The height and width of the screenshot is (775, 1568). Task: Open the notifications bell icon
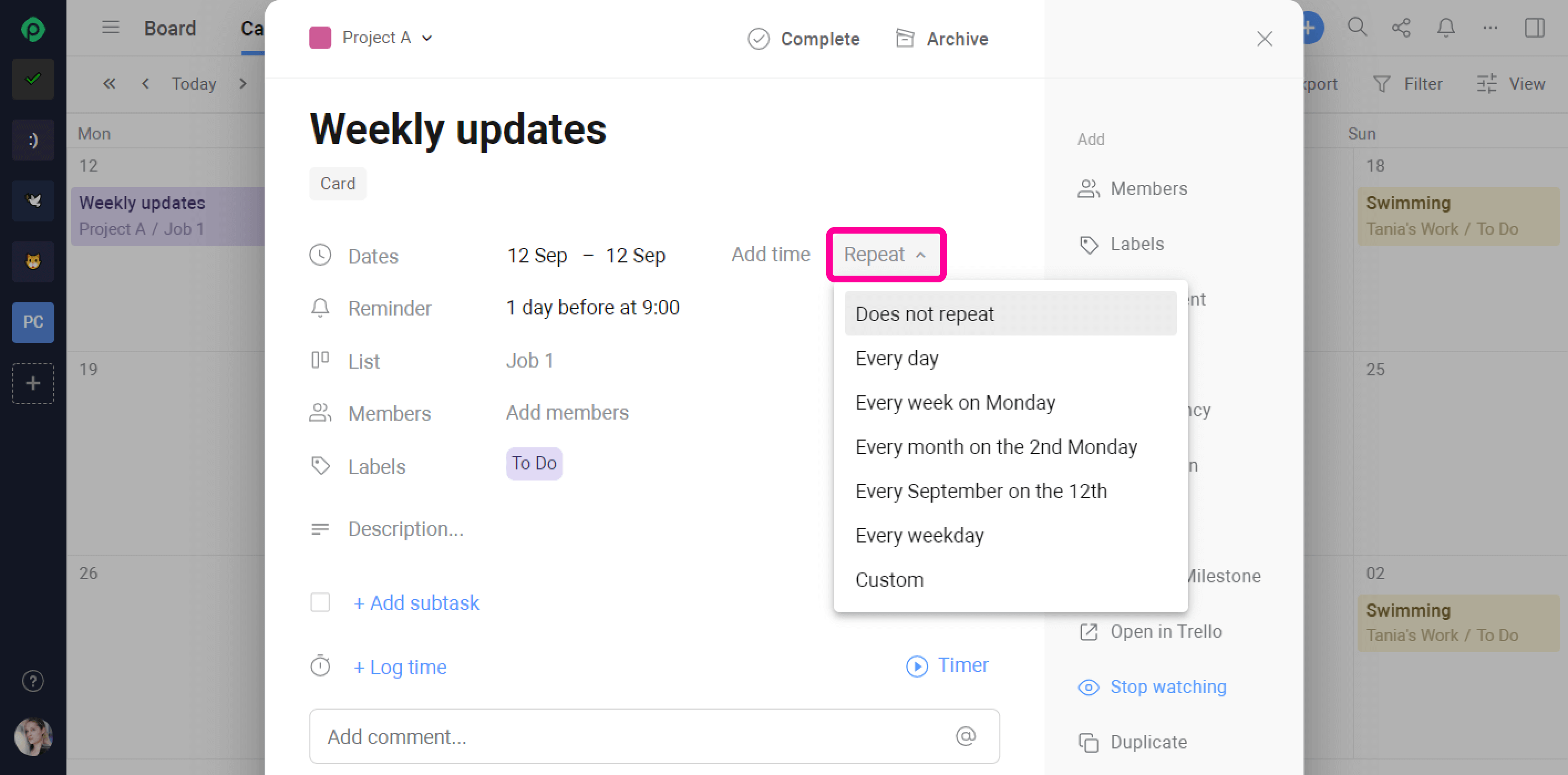coord(1446,27)
